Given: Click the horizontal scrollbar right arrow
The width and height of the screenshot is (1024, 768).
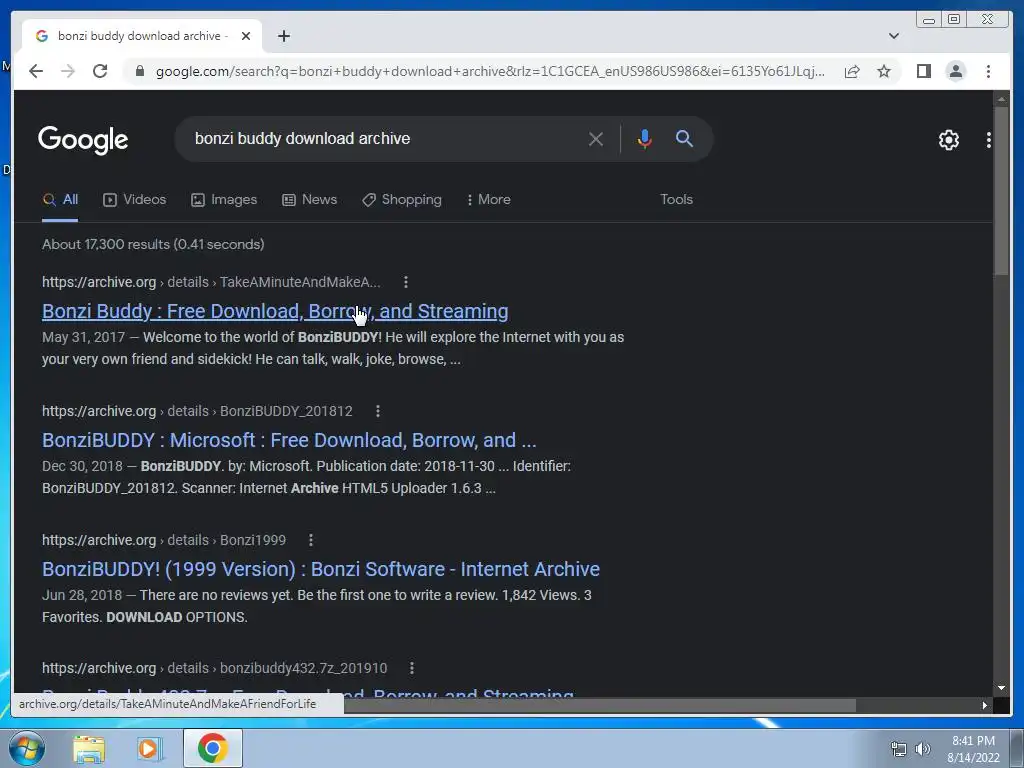Looking at the screenshot, I should coord(985,705).
